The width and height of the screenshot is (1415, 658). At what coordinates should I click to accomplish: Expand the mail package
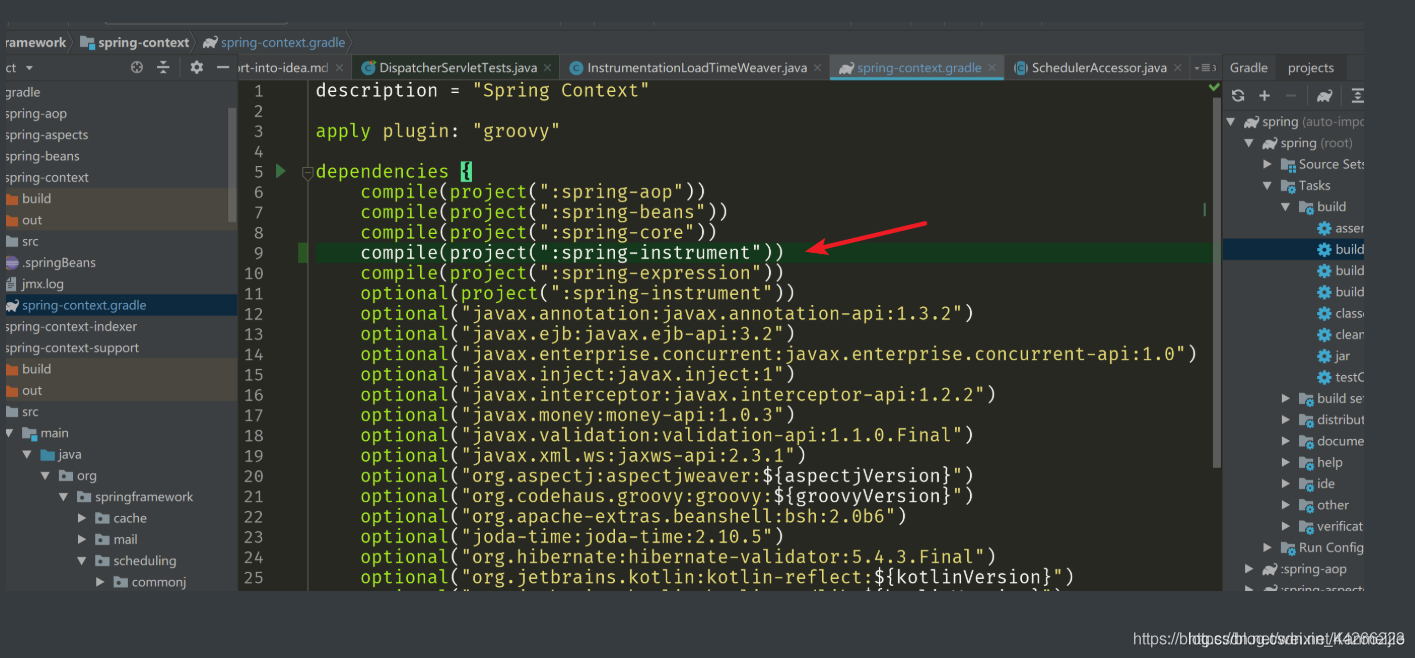tap(82, 539)
